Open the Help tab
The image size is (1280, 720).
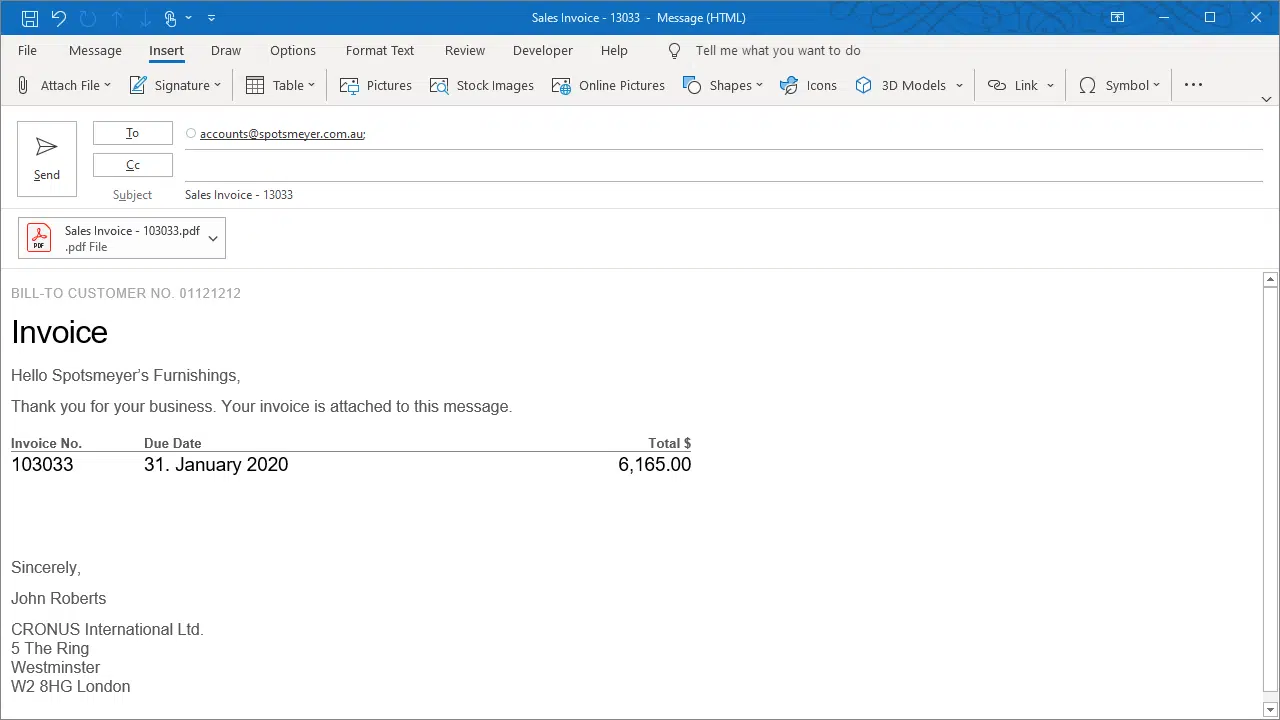[614, 51]
